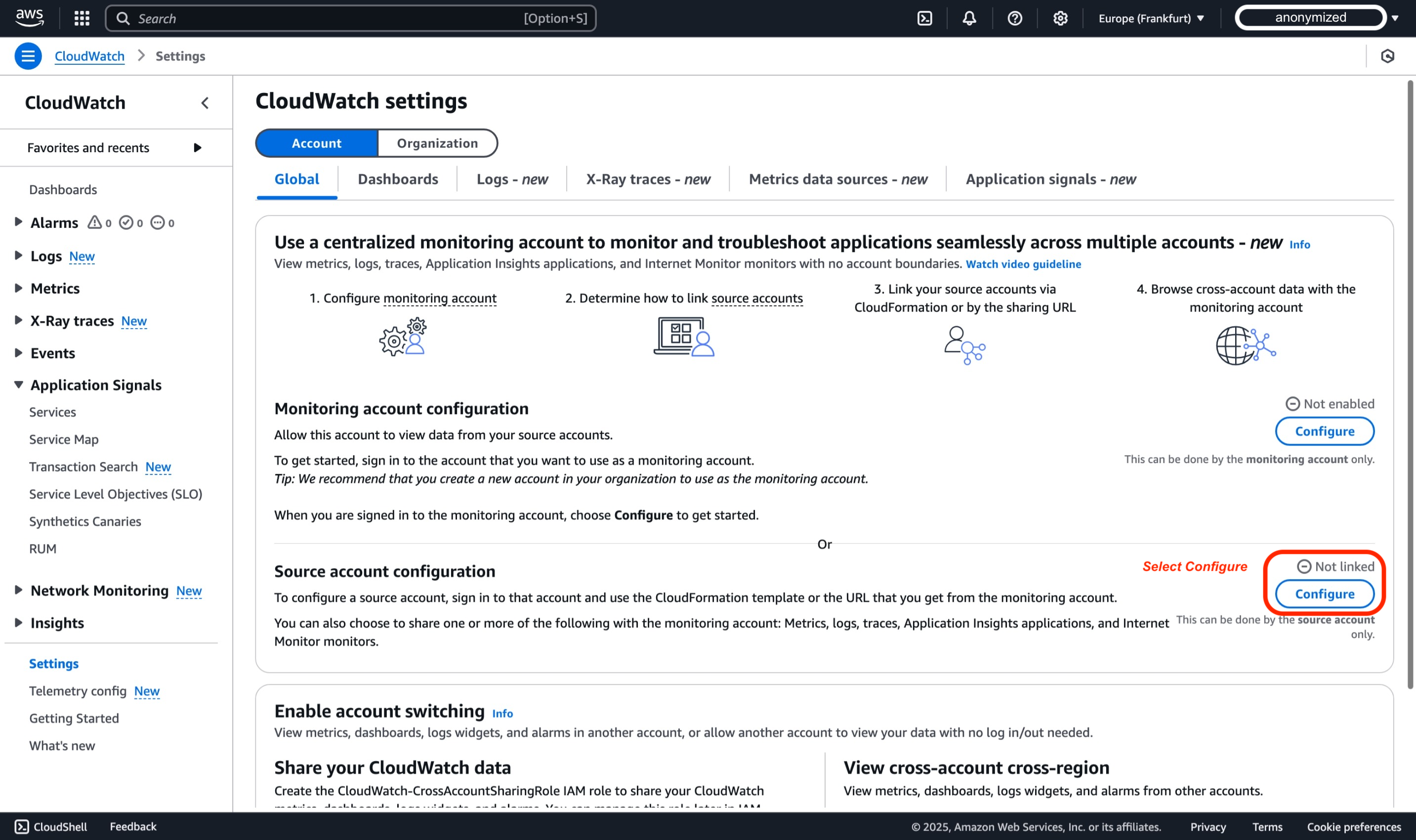Click the search magnifier icon
The width and height of the screenshot is (1416, 840).
tap(123, 19)
